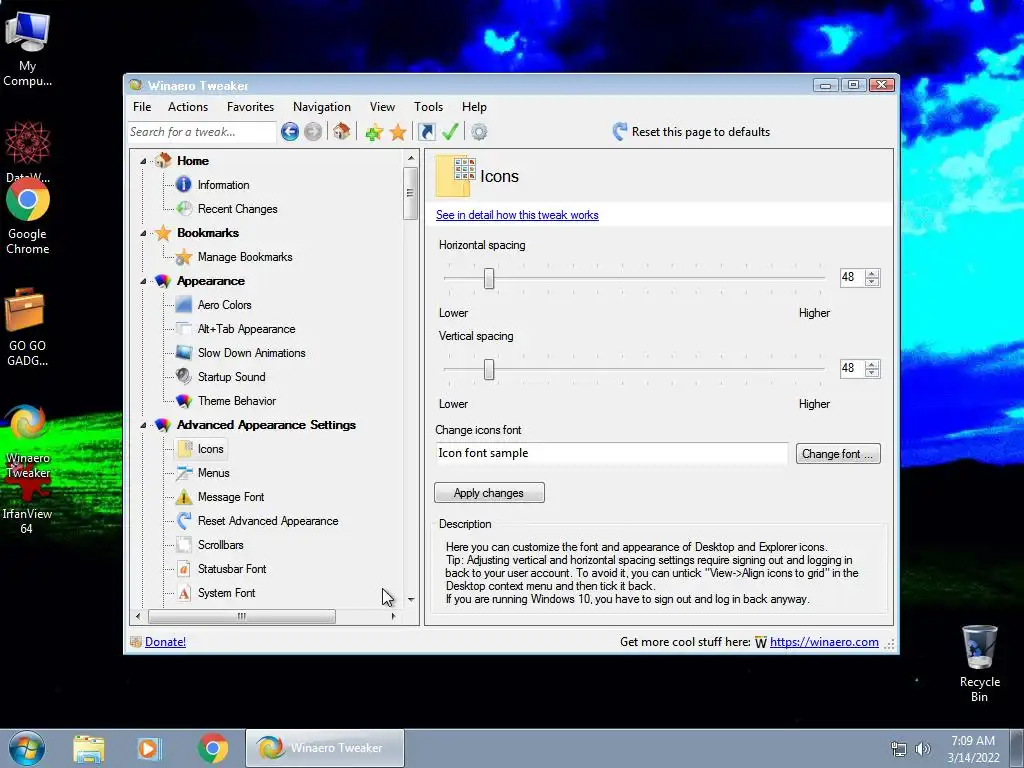This screenshot has width=1024, height=768.
Task: Click the blue Back navigation arrow
Action: (x=290, y=132)
